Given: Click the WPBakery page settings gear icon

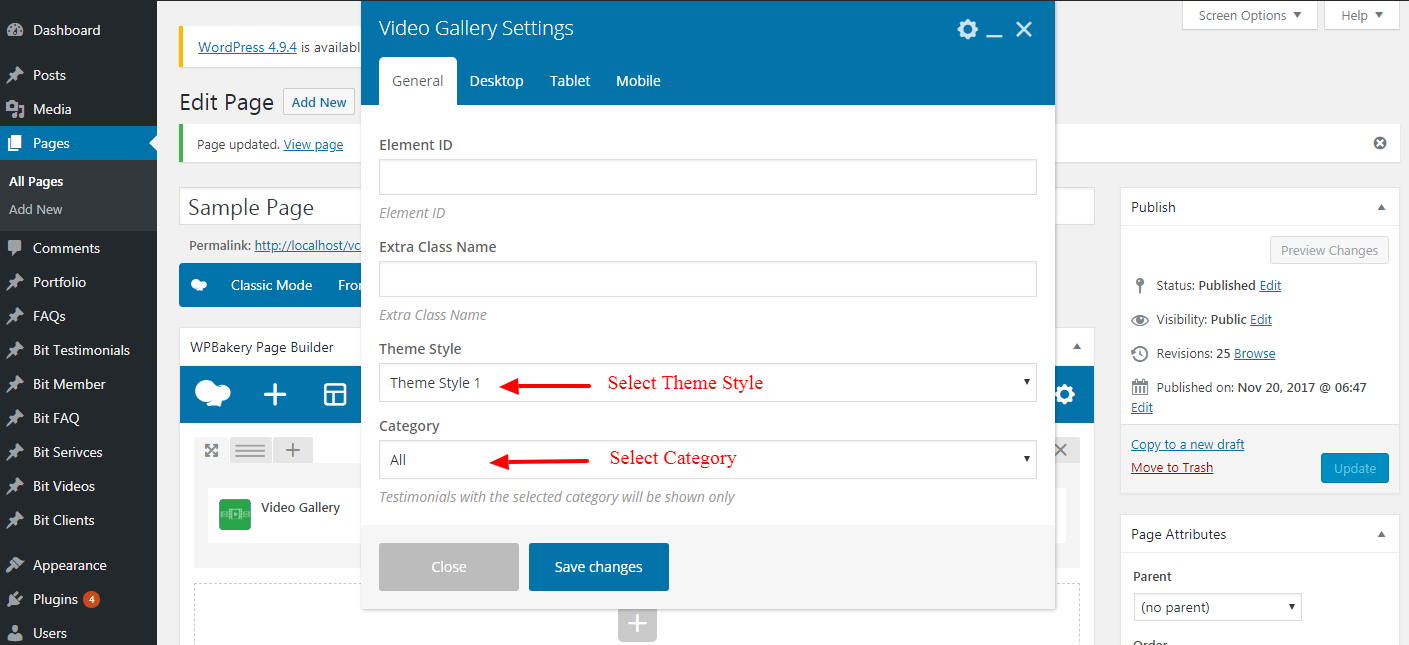Looking at the screenshot, I should (1065, 395).
